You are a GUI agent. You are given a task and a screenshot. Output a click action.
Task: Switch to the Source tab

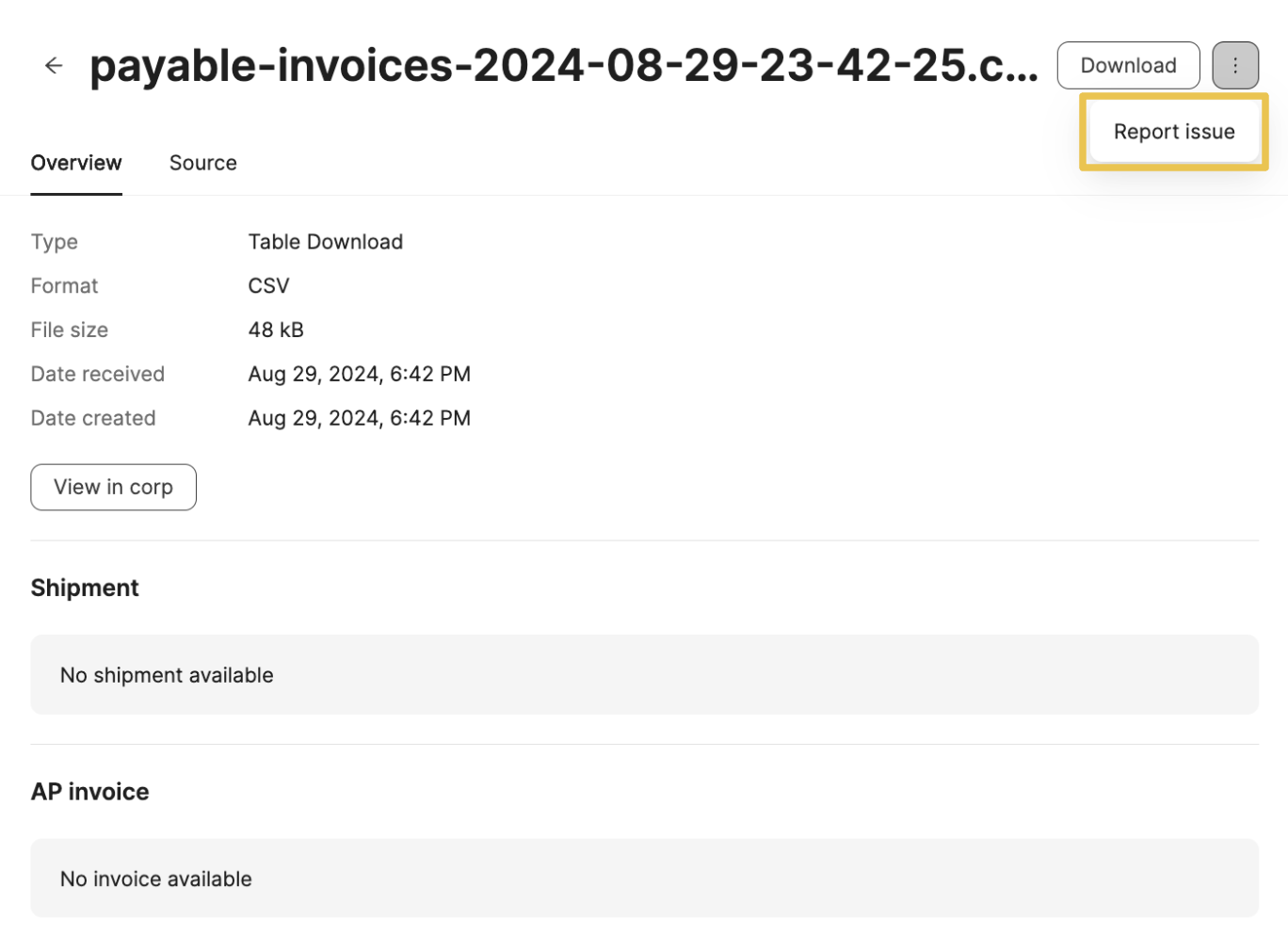click(x=202, y=163)
